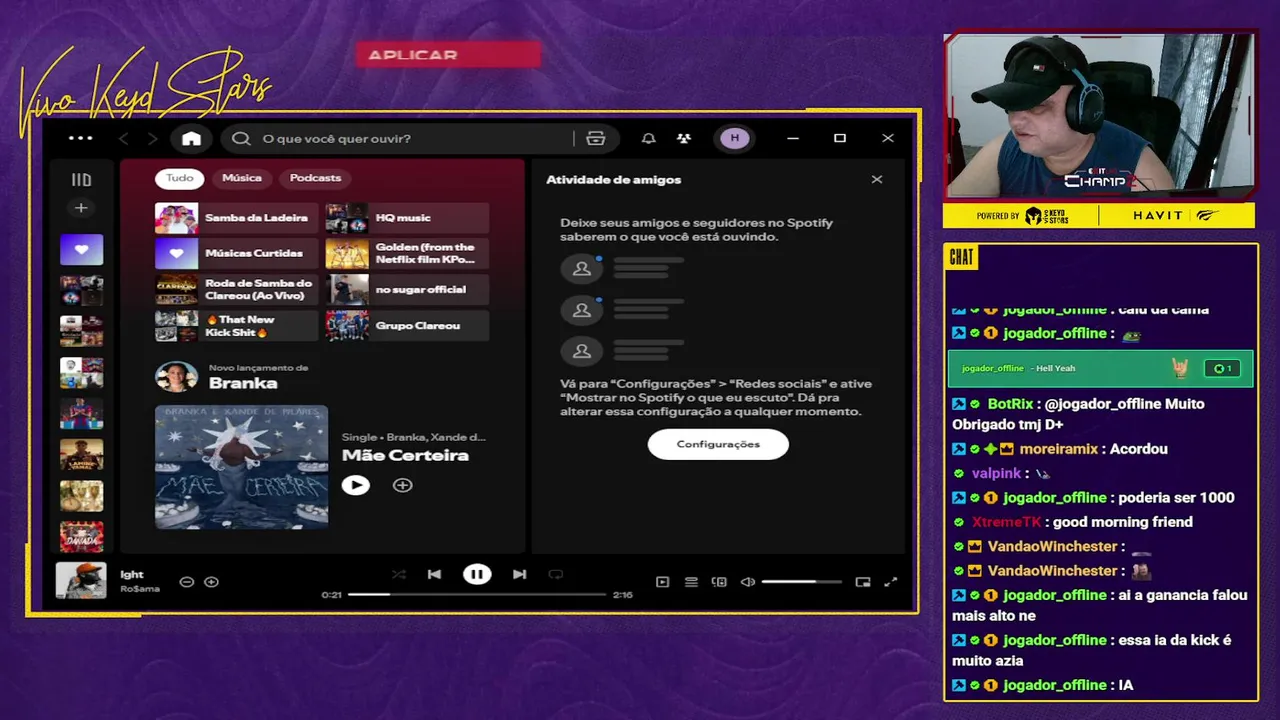
Task: Open the 'Grupo Clareou' card
Action: point(407,326)
